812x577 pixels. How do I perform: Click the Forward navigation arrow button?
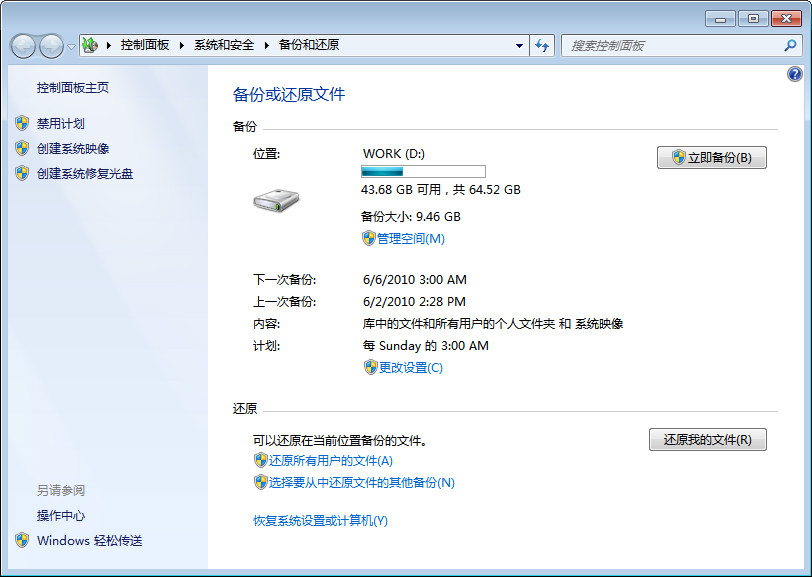point(51,46)
